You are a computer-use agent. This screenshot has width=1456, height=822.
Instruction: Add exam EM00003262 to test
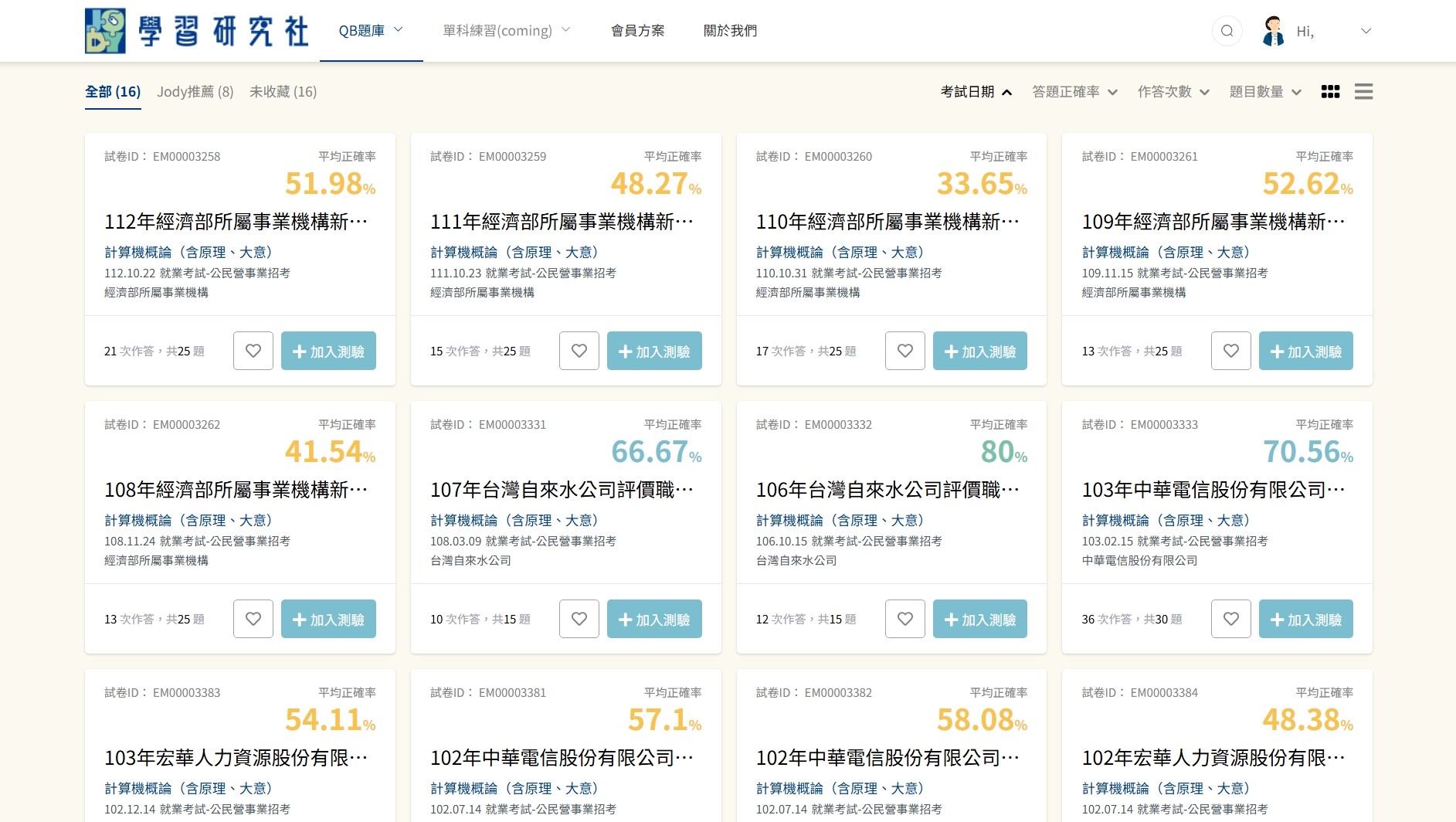tap(328, 619)
